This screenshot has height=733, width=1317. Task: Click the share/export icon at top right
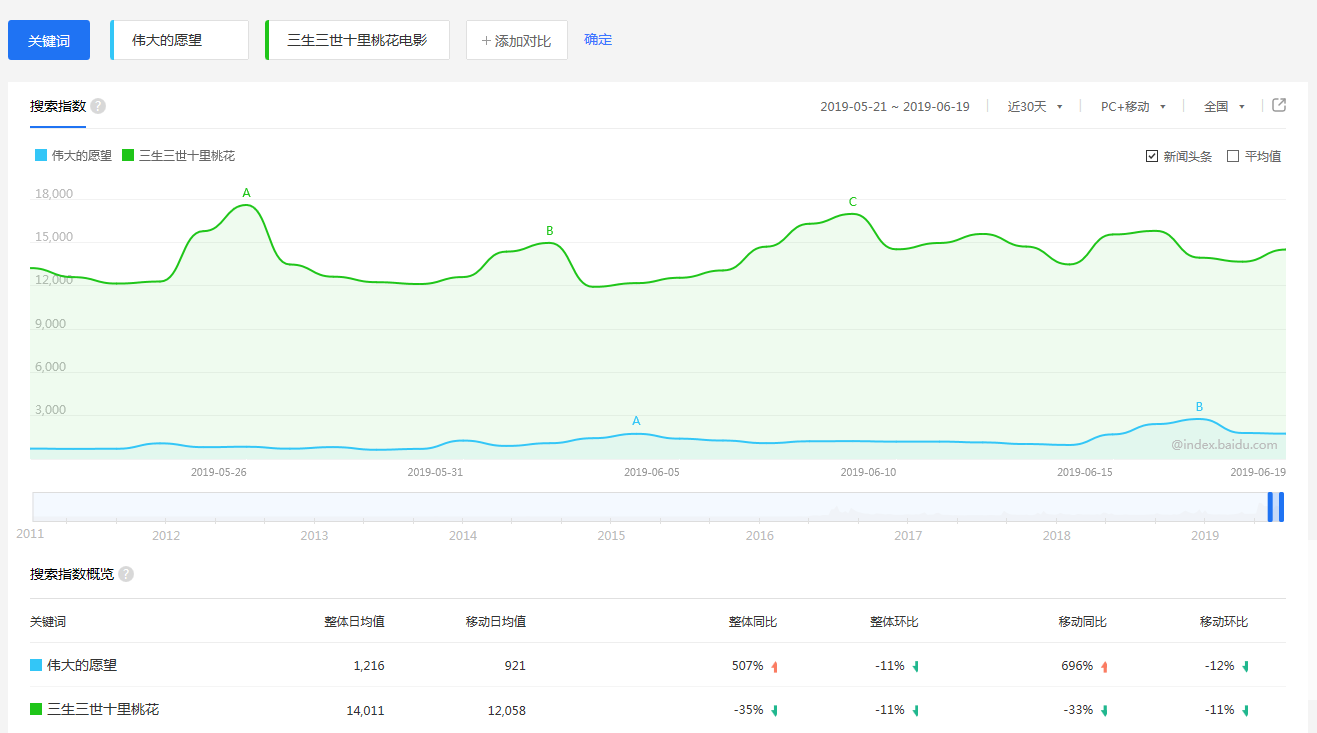tap(1278, 106)
